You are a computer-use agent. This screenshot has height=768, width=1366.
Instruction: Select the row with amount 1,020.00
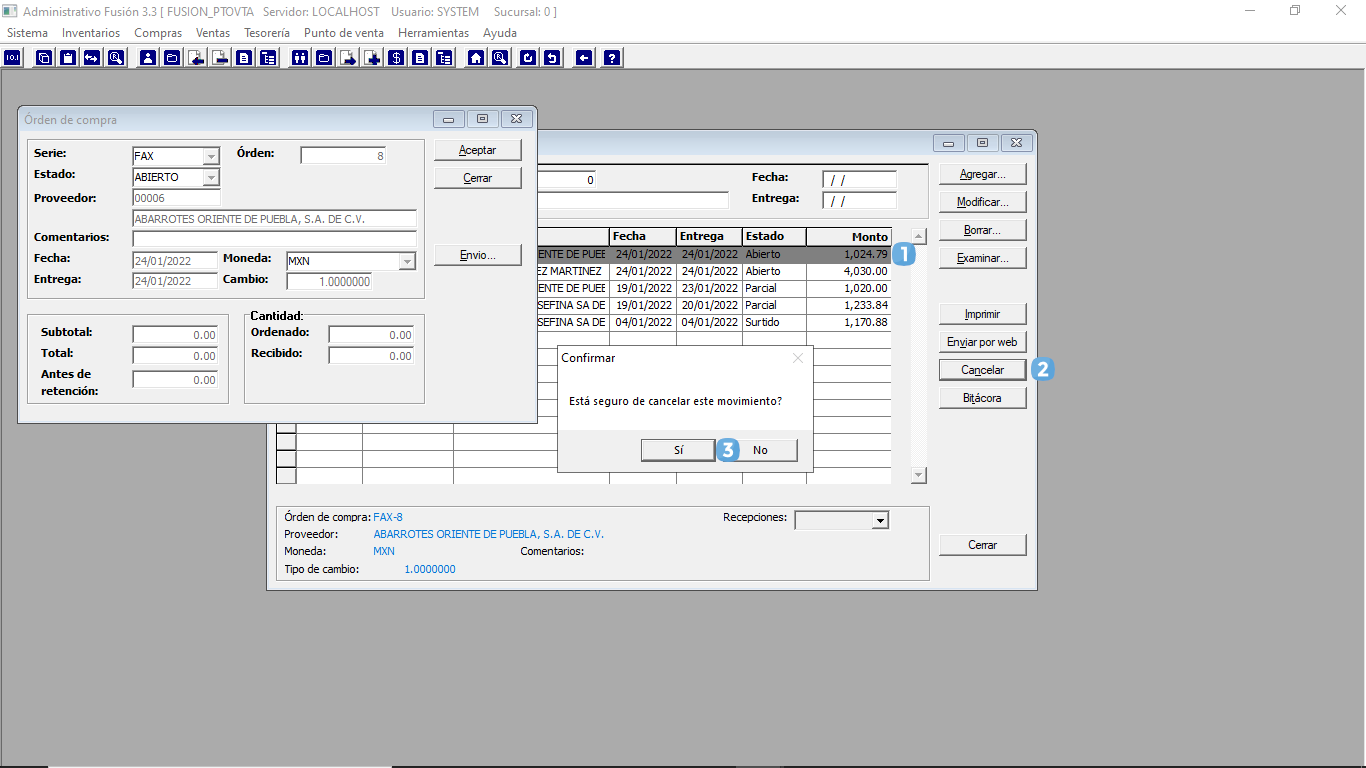point(713,288)
